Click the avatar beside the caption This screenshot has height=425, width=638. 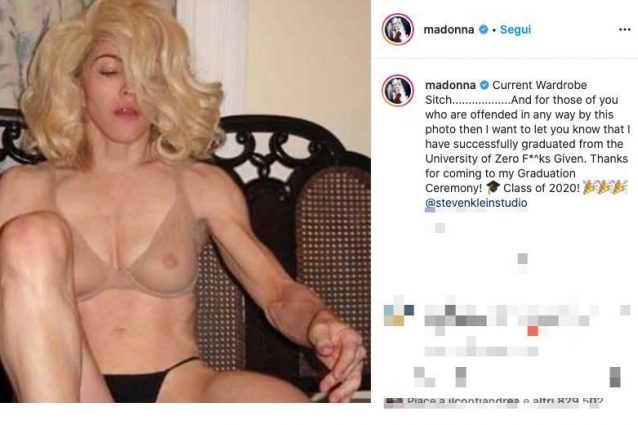click(398, 90)
